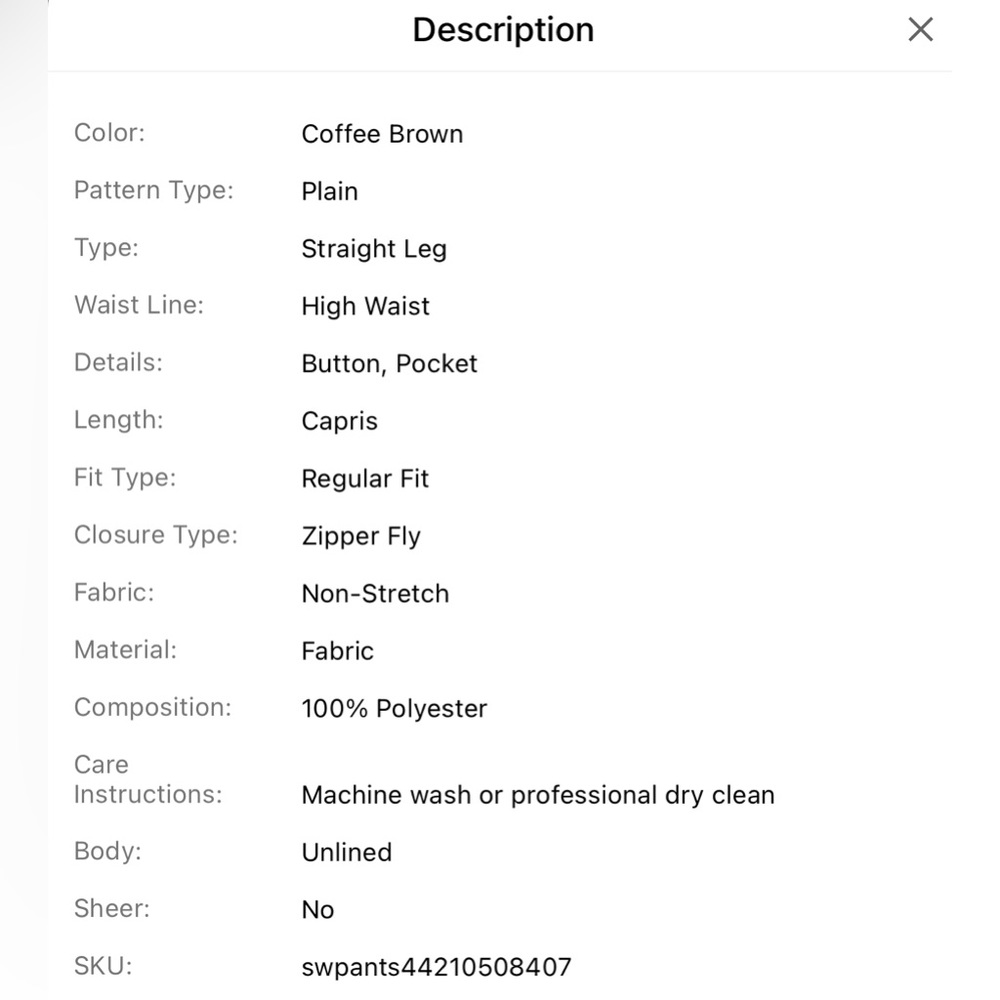Click the "Material:" label
Image resolution: width=1000 pixels, height=1000 pixels.
click(x=126, y=650)
